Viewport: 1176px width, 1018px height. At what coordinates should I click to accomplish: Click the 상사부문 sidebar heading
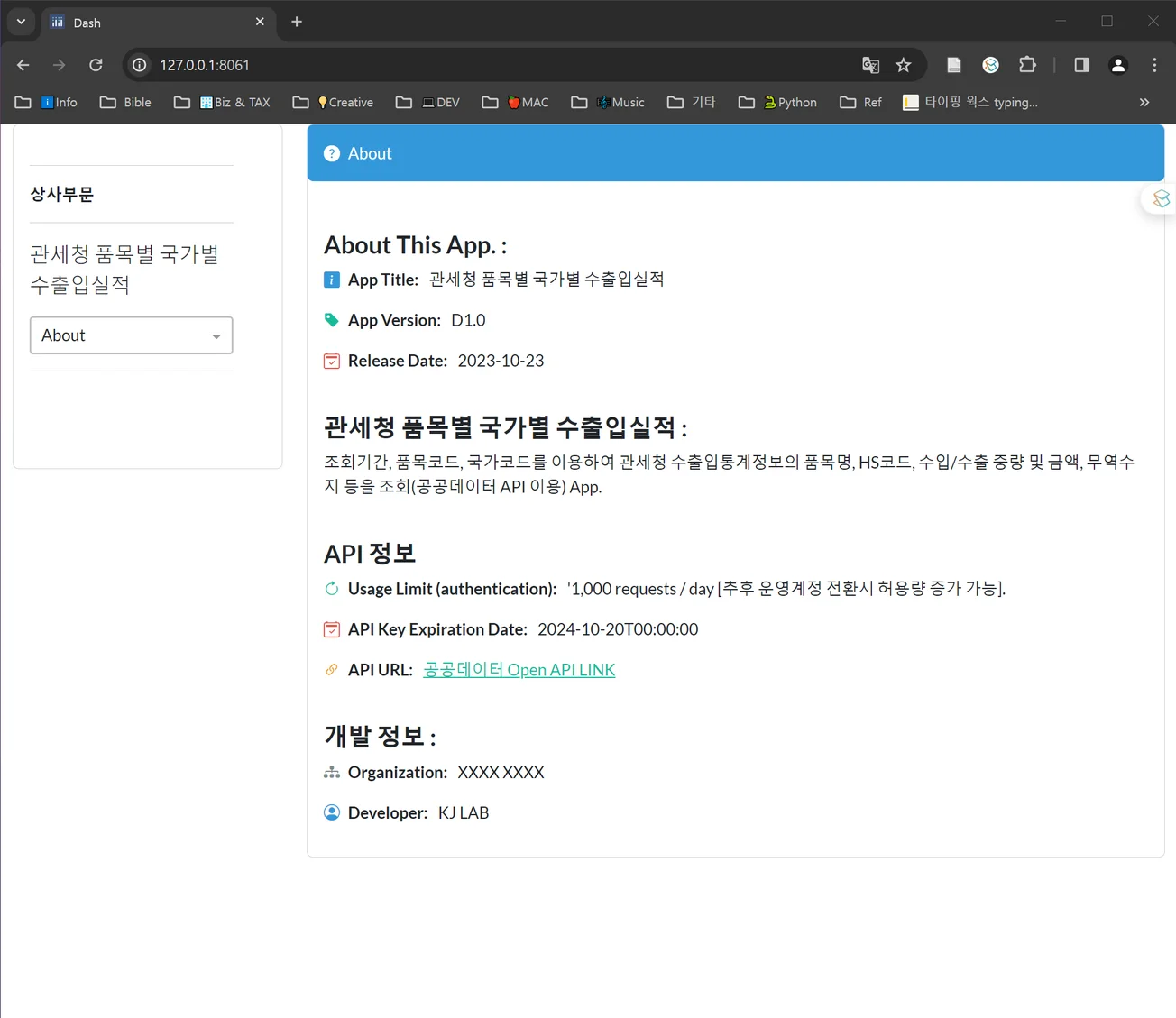tap(62, 194)
